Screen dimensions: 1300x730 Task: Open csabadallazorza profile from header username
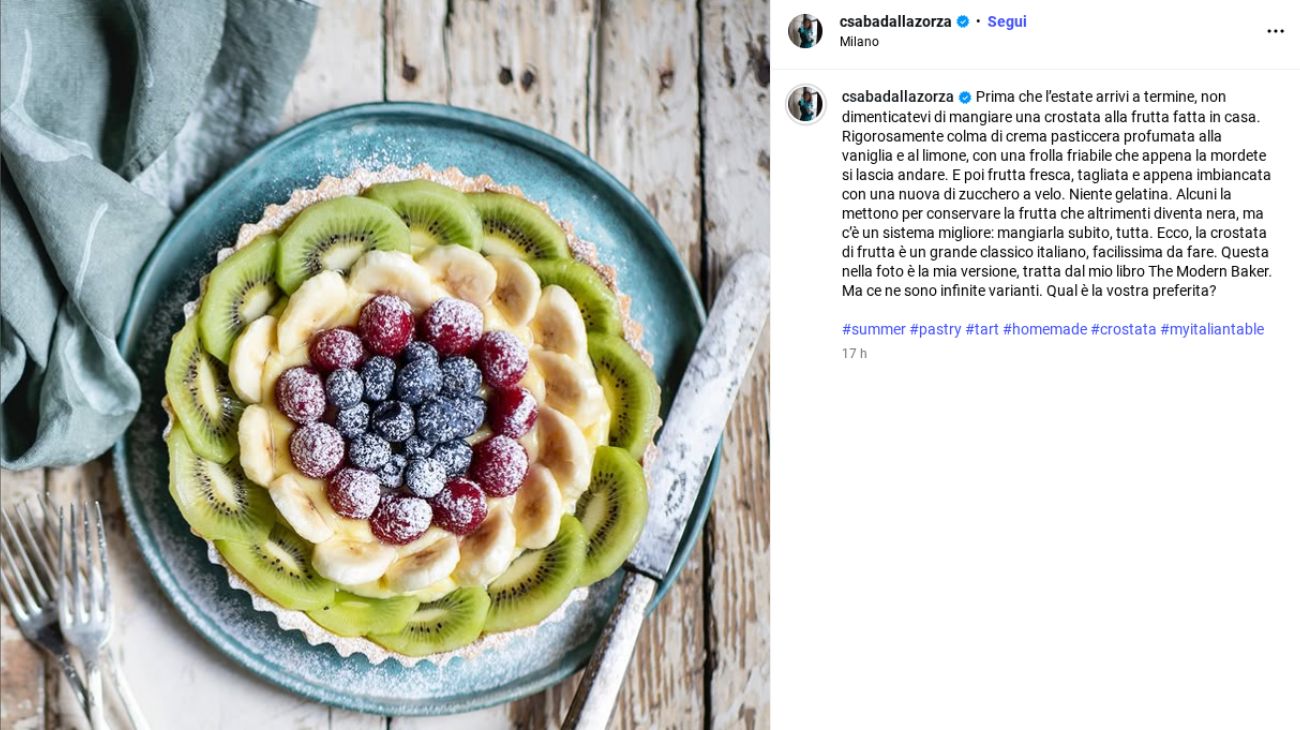click(896, 21)
